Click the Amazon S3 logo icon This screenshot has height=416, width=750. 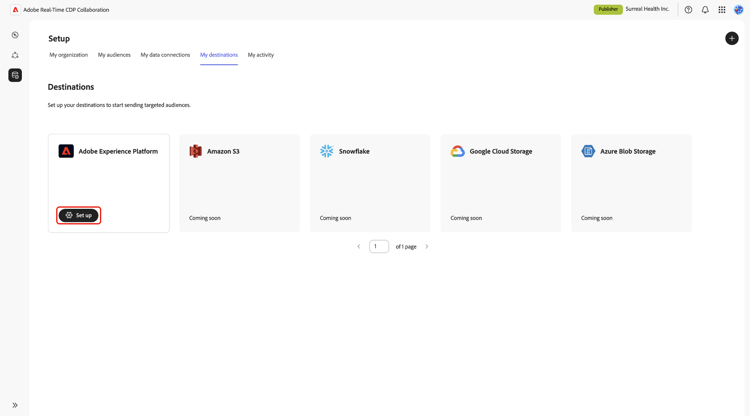tap(196, 151)
